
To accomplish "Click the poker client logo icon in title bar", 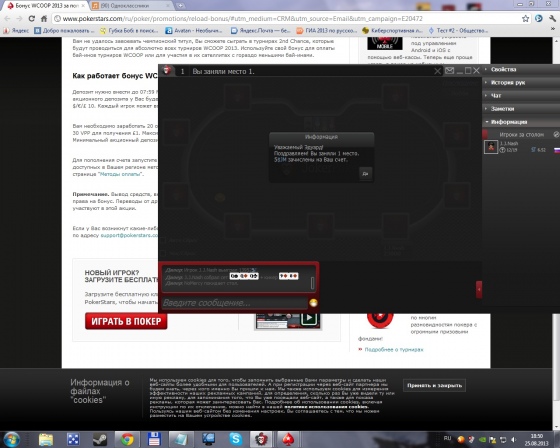I will pos(167,70).
